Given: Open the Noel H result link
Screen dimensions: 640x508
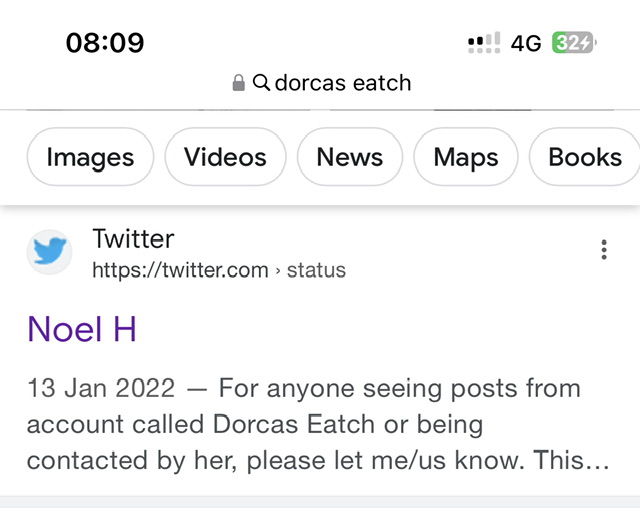Looking at the screenshot, I should (82, 329).
